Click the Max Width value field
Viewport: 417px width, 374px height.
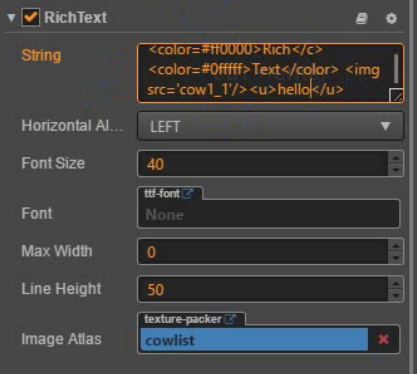(x=263, y=252)
